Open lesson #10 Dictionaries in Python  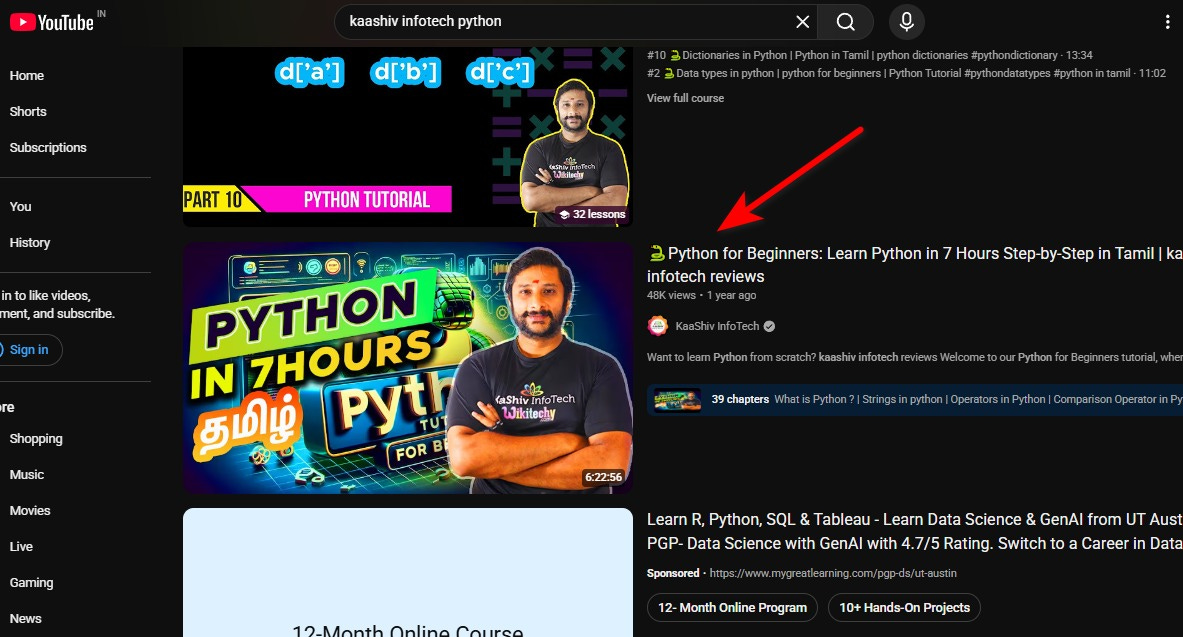(x=869, y=55)
